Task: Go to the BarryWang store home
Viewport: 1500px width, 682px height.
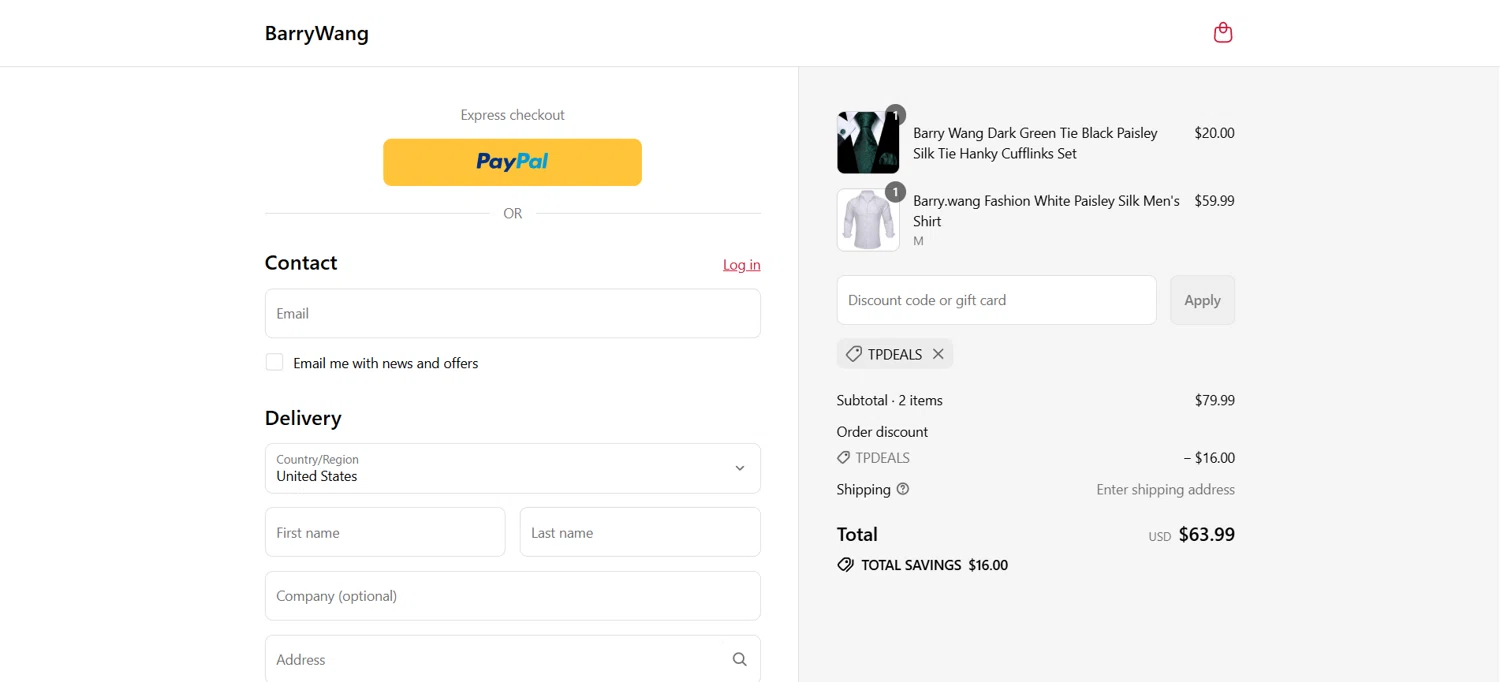Action: pyautogui.click(x=316, y=33)
